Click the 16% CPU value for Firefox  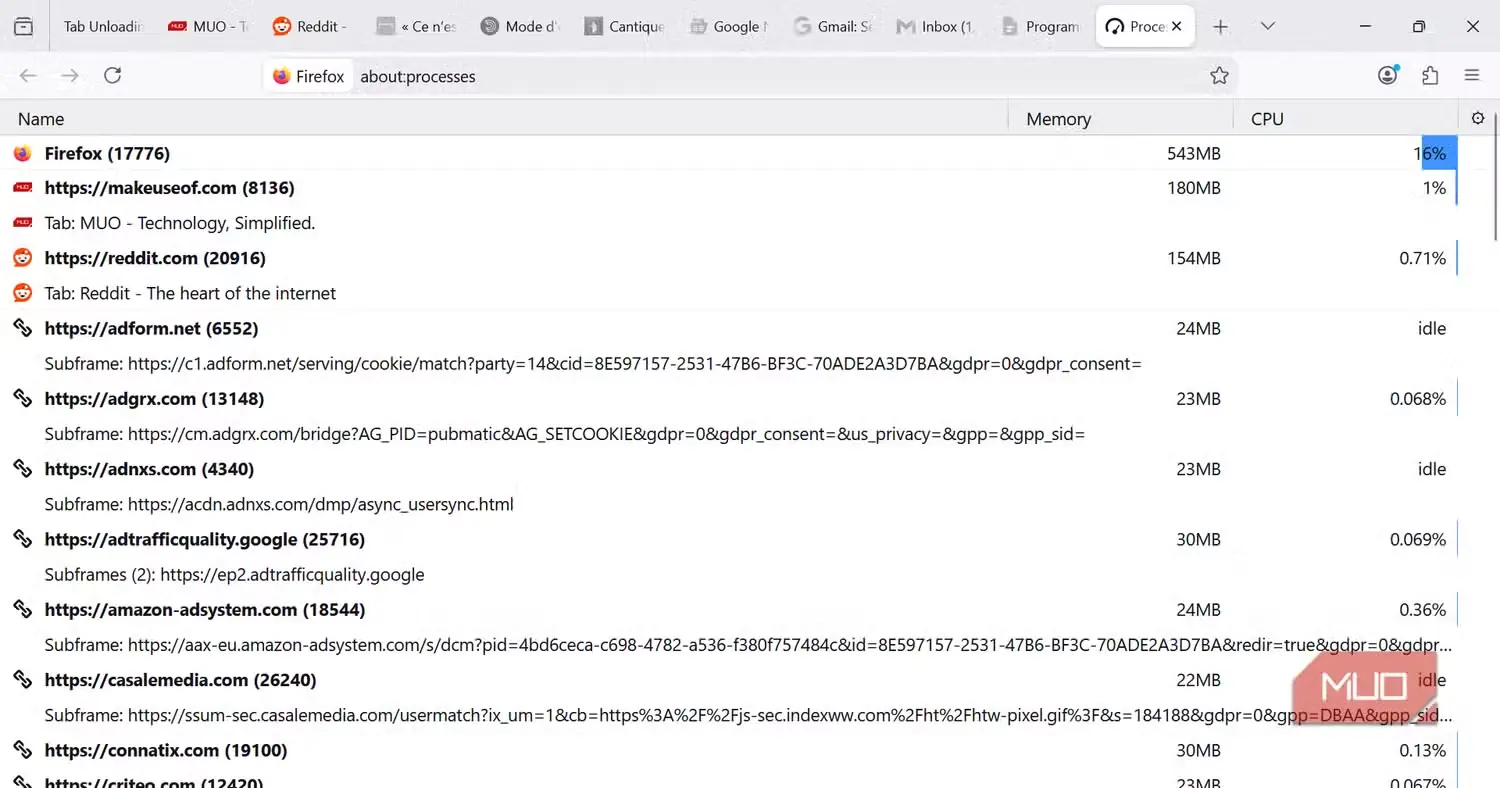tap(1430, 153)
